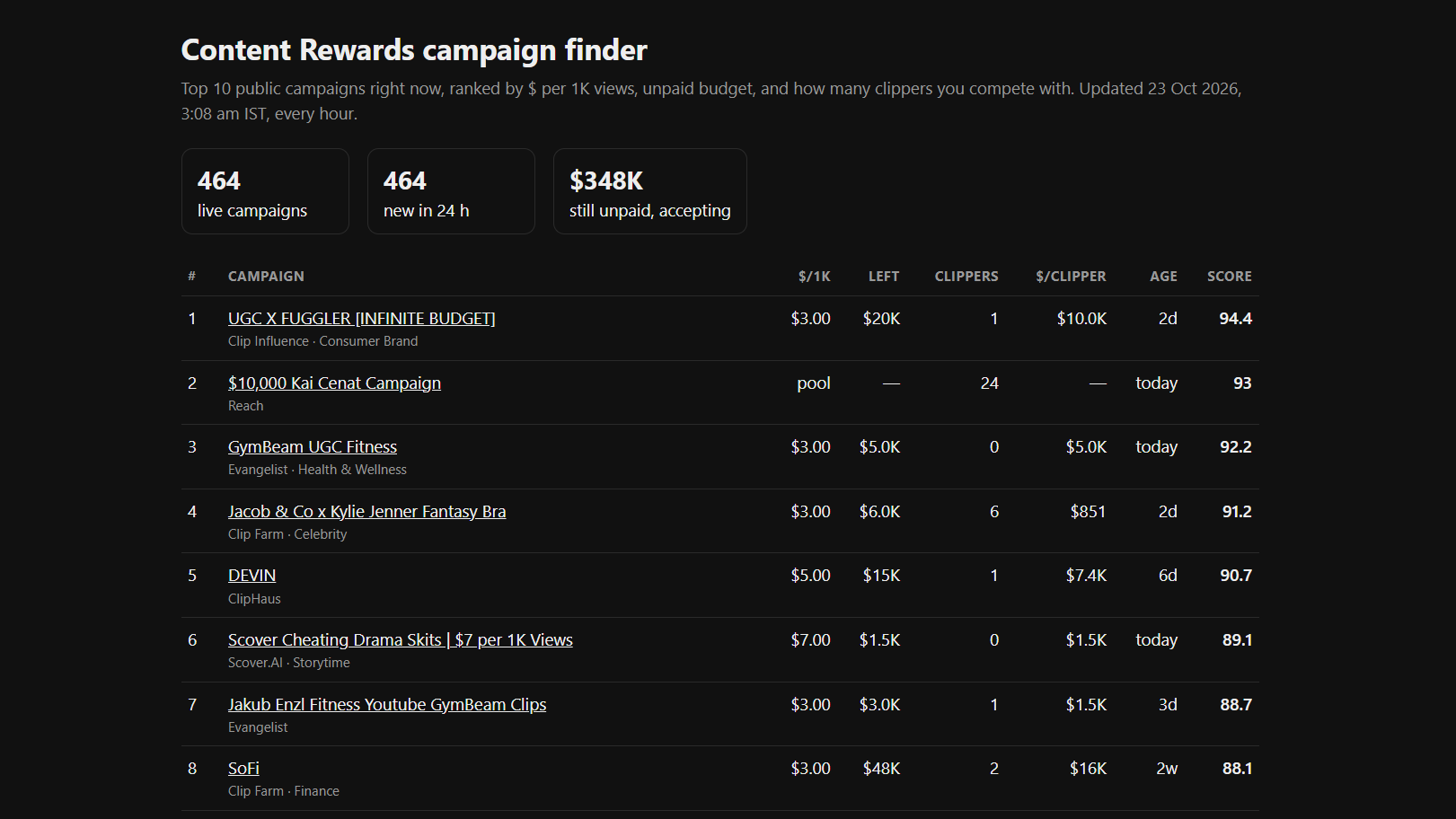This screenshot has height=819, width=1456.
Task: Click the LEFT column header
Action: pyautogui.click(x=884, y=277)
